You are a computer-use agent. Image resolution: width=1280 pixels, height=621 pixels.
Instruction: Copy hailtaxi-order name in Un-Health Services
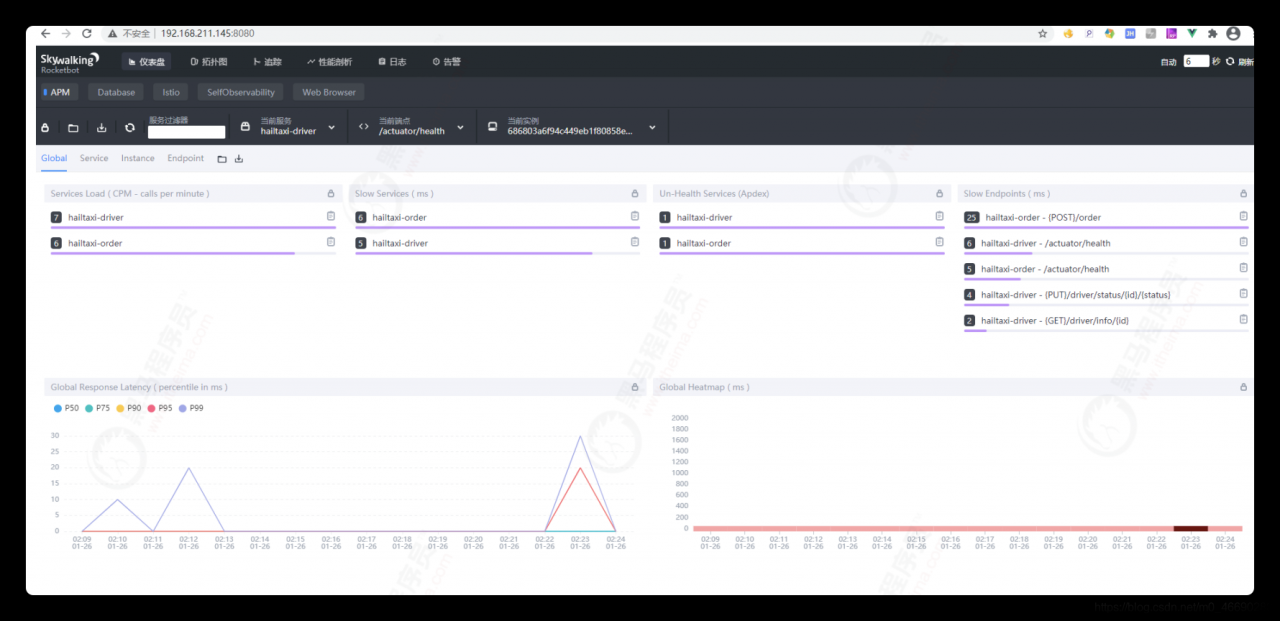pyautogui.click(x=939, y=242)
